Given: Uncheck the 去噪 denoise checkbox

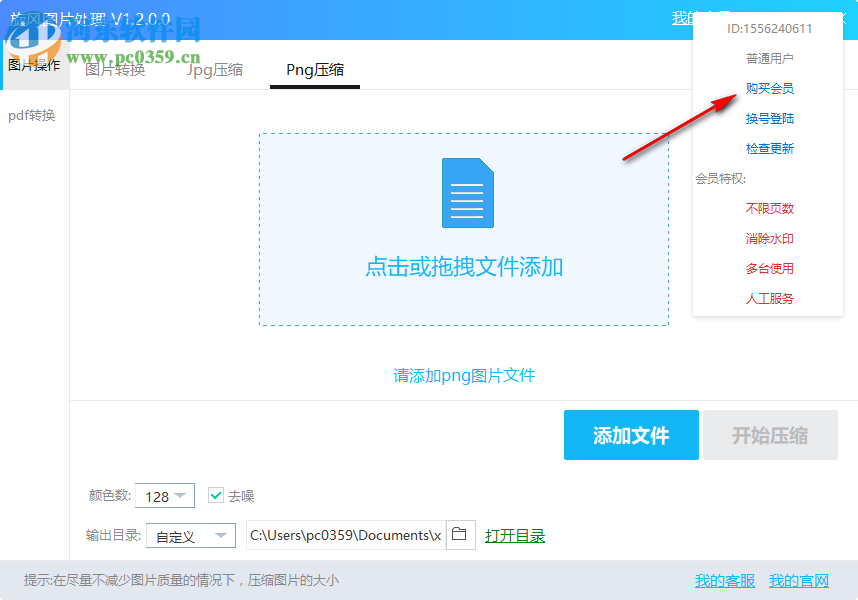Looking at the screenshot, I should [x=216, y=495].
